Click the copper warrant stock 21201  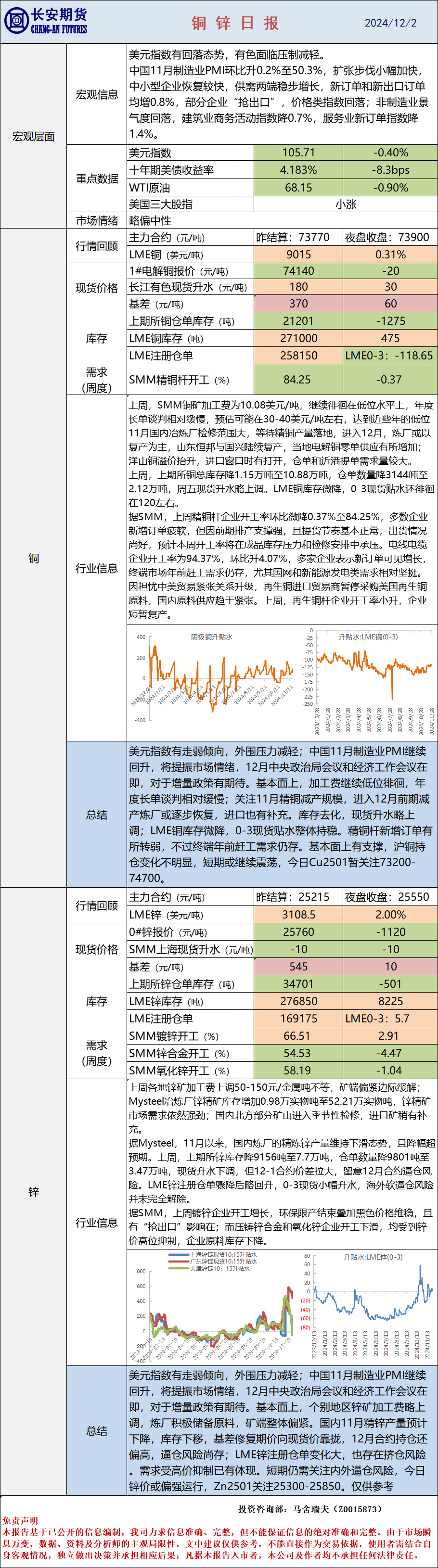[298, 321]
